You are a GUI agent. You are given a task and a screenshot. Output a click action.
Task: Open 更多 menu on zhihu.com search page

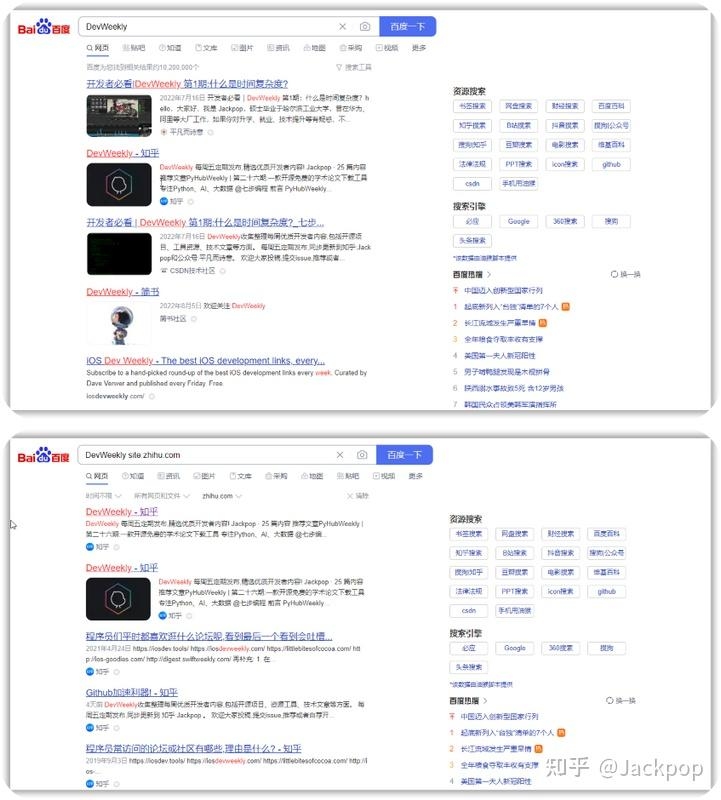click(416, 476)
